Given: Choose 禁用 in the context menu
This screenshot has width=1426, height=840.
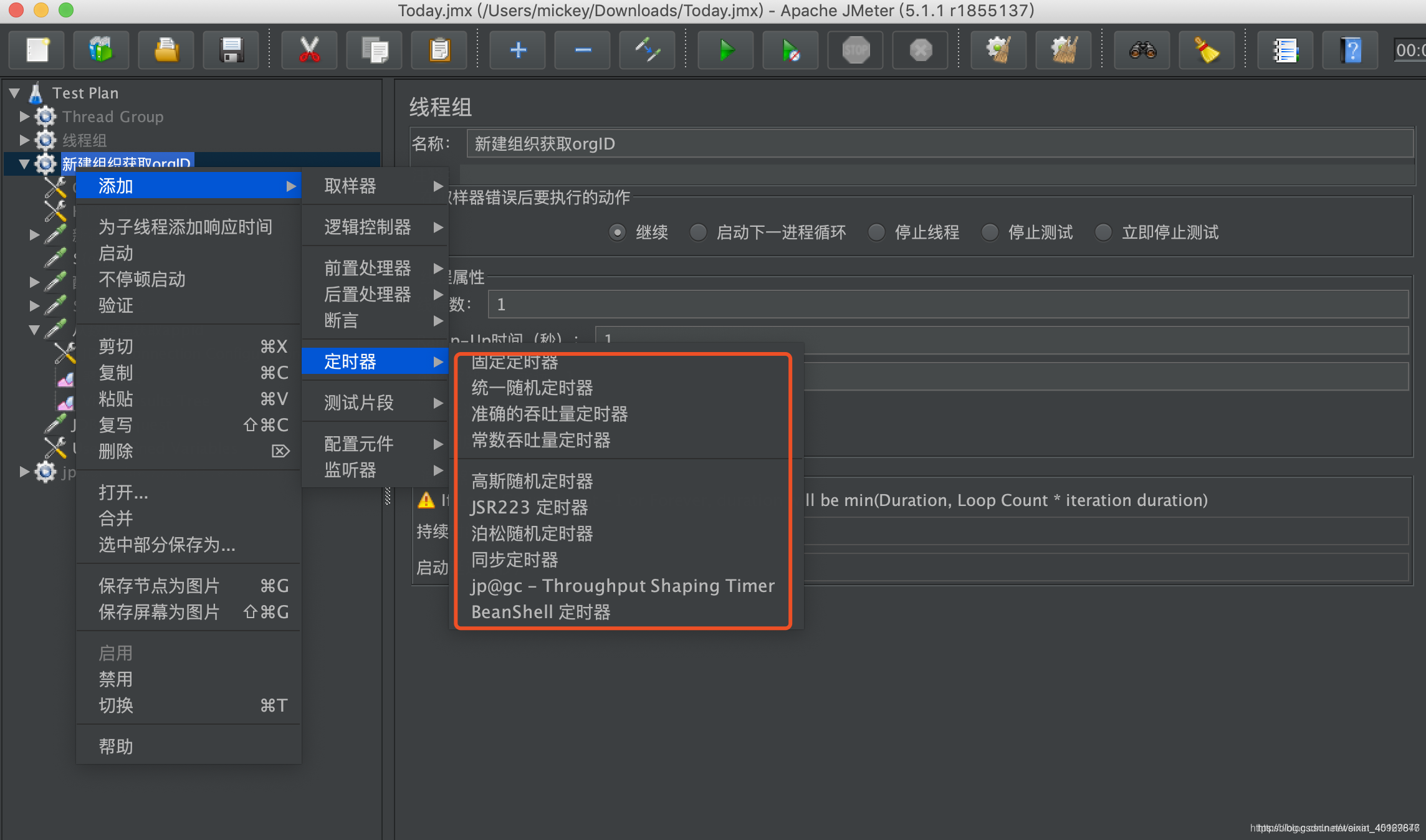Looking at the screenshot, I should pos(188,679).
